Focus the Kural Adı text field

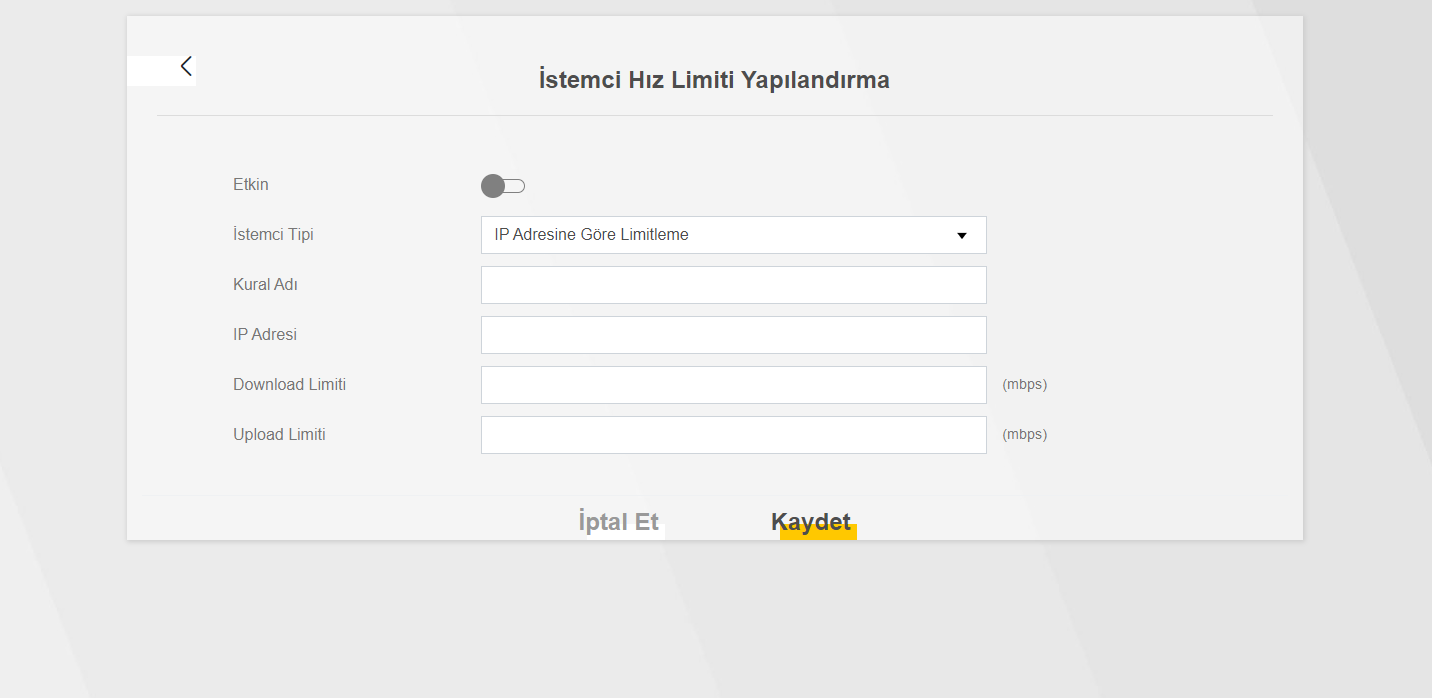pyautogui.click(x=733, y=285)
